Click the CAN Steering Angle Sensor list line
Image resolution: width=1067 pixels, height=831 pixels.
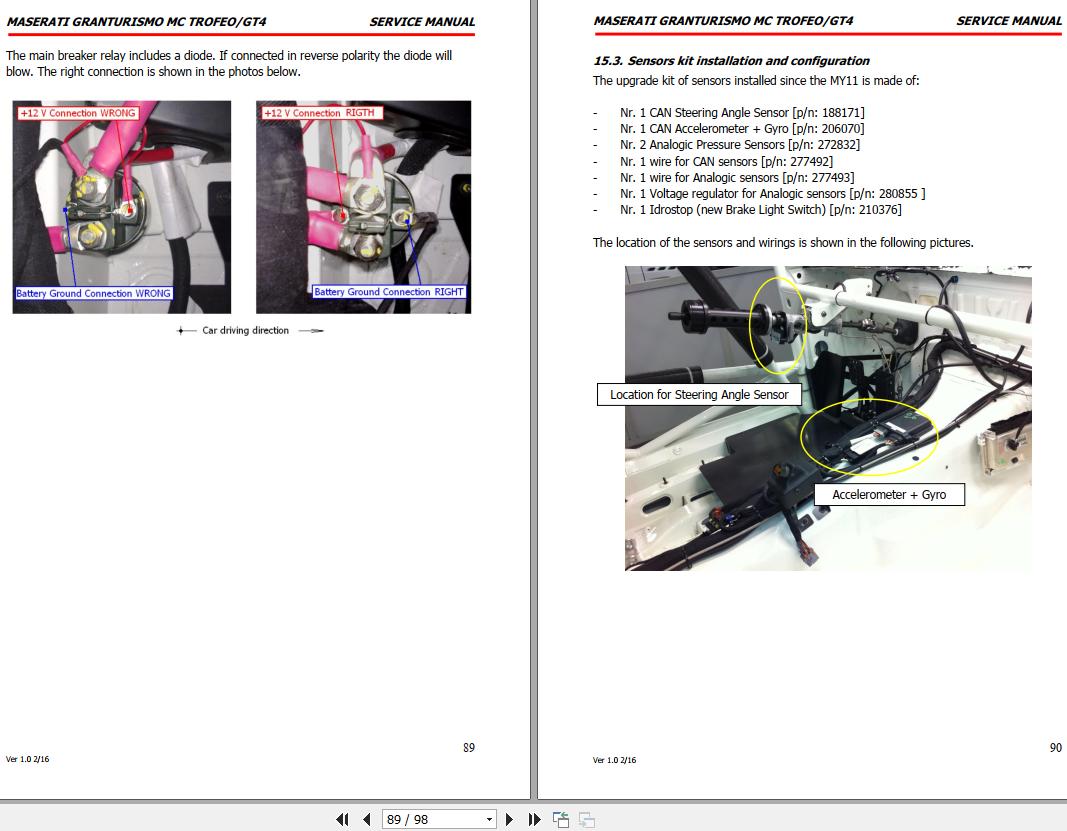point(742,112)
